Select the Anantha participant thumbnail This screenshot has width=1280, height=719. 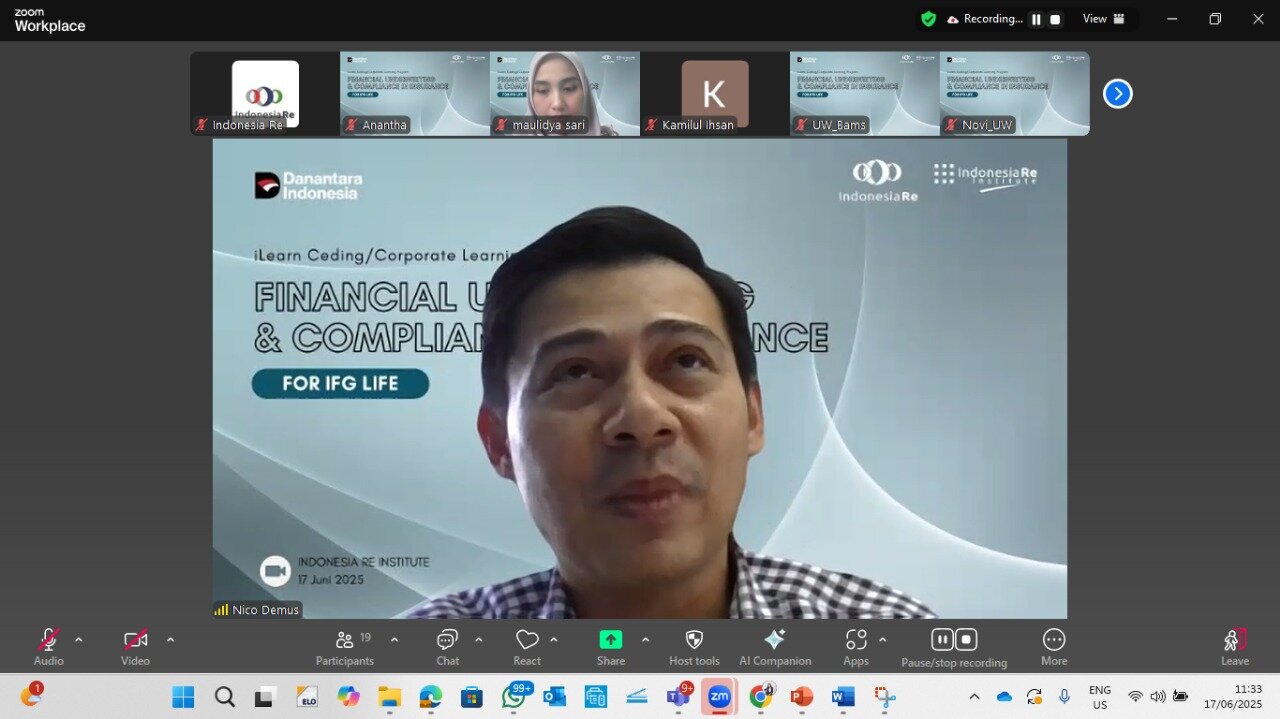tap(415, 94)
